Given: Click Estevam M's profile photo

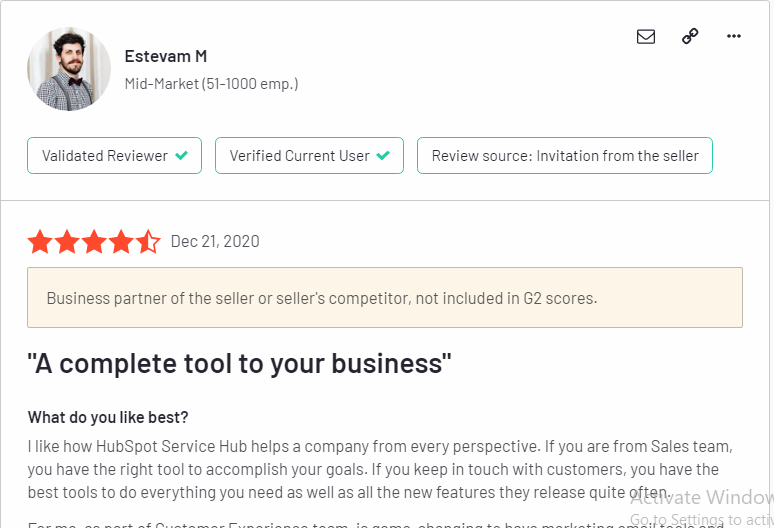Looking at the screenshot, I should tap(69, 69).
